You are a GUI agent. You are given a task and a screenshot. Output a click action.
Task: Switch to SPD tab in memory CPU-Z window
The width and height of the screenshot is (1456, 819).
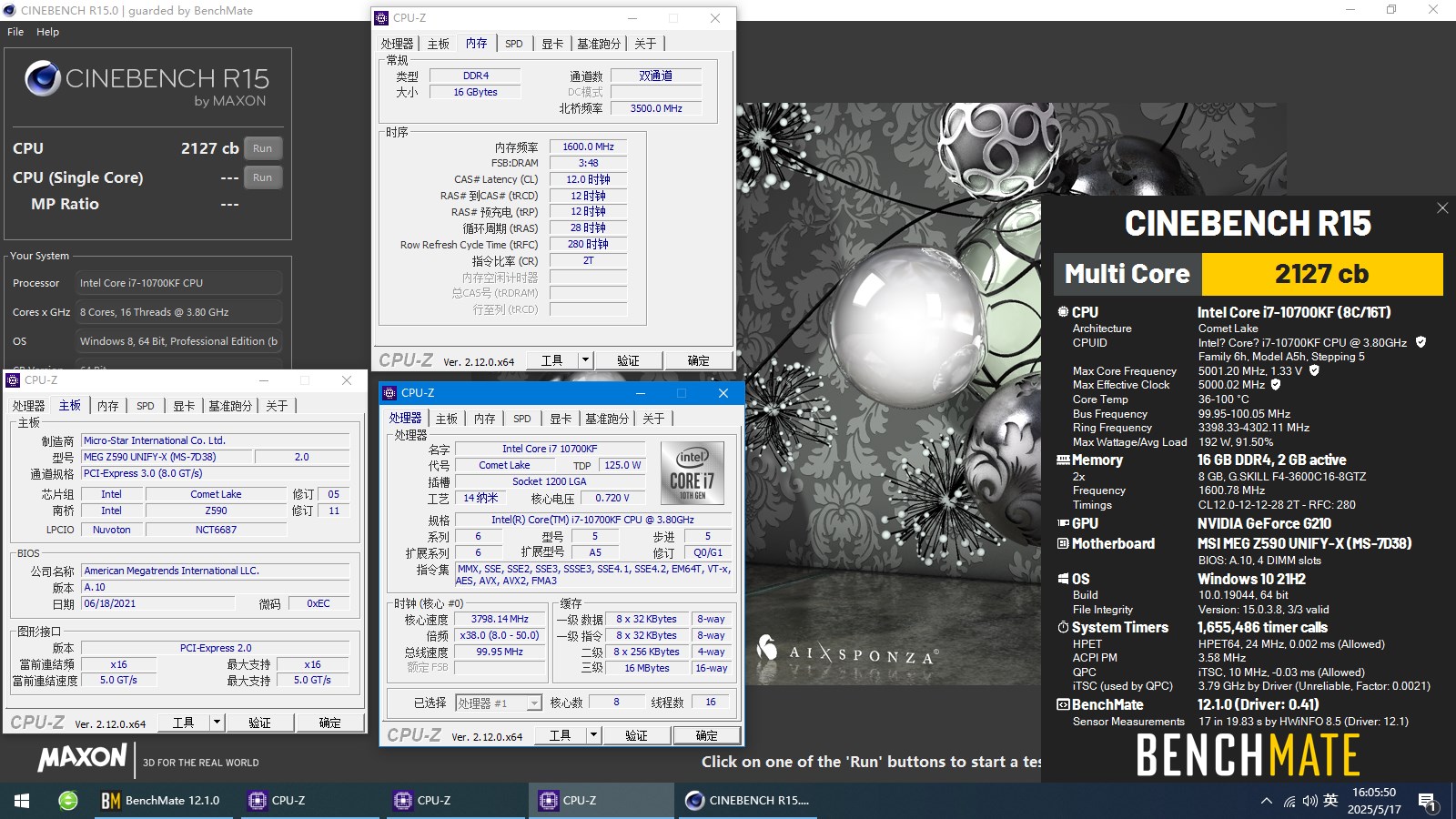(x=514, y=44)
